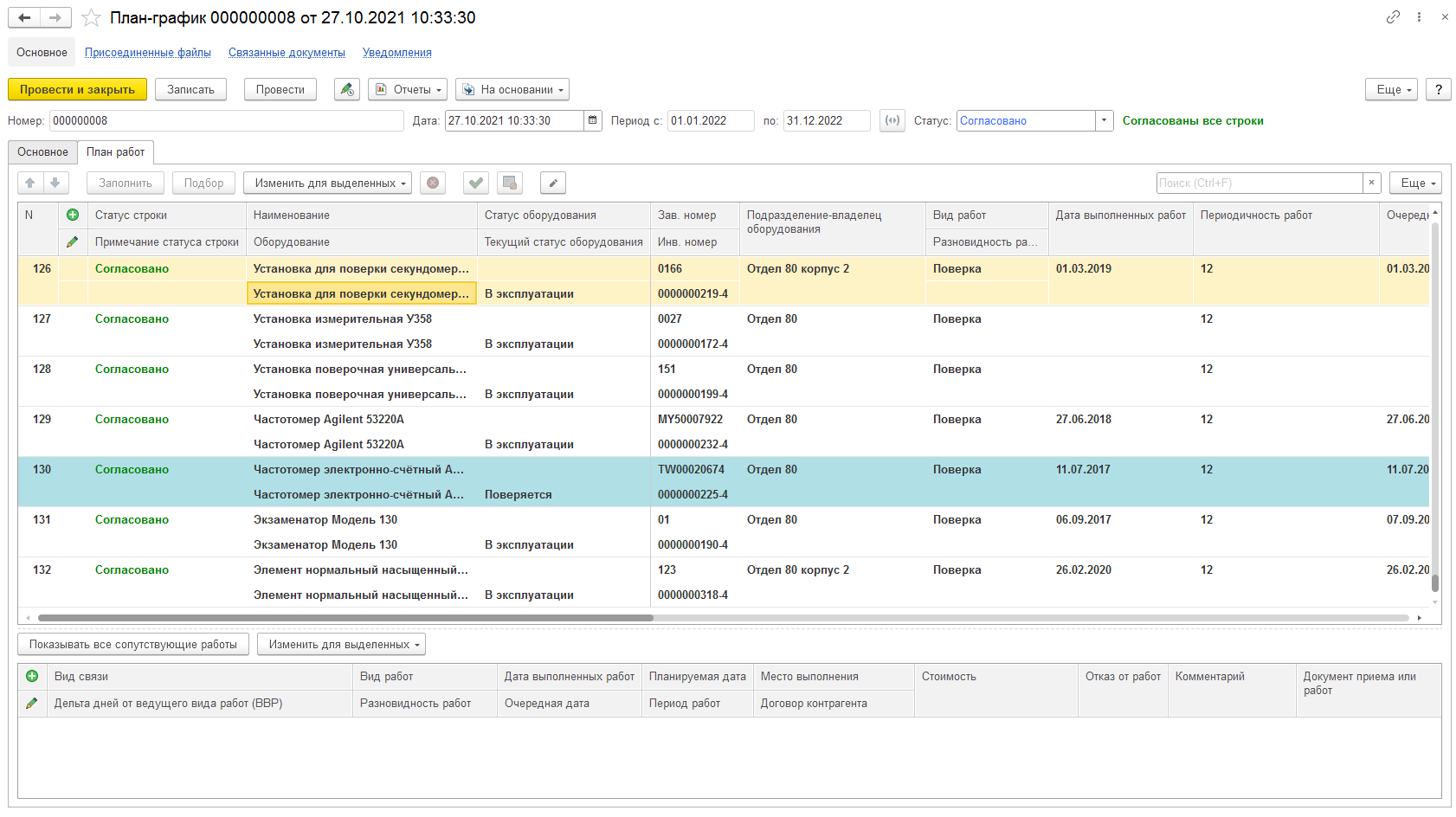Screen dimensions: 1456x817
Task: Open the На основании dropdown
Action: tap(512, 90)
